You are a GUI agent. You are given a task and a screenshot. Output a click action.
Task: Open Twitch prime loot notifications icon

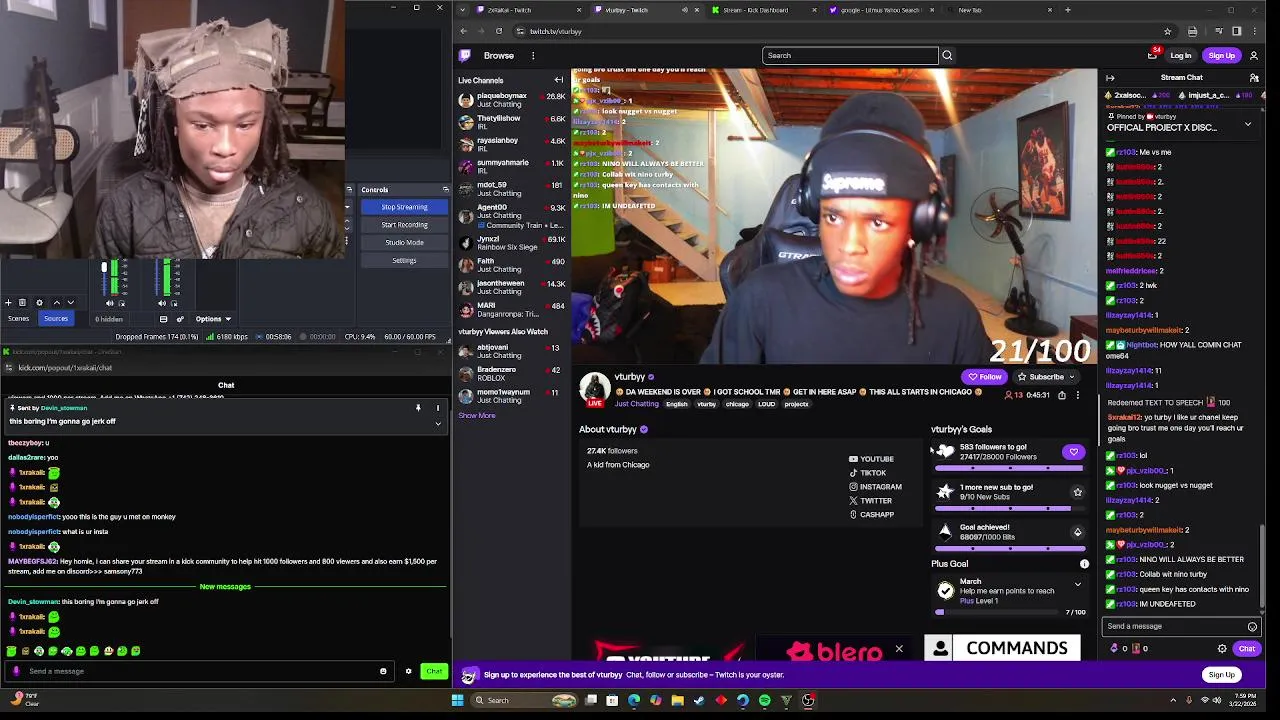coord(1152,56)
